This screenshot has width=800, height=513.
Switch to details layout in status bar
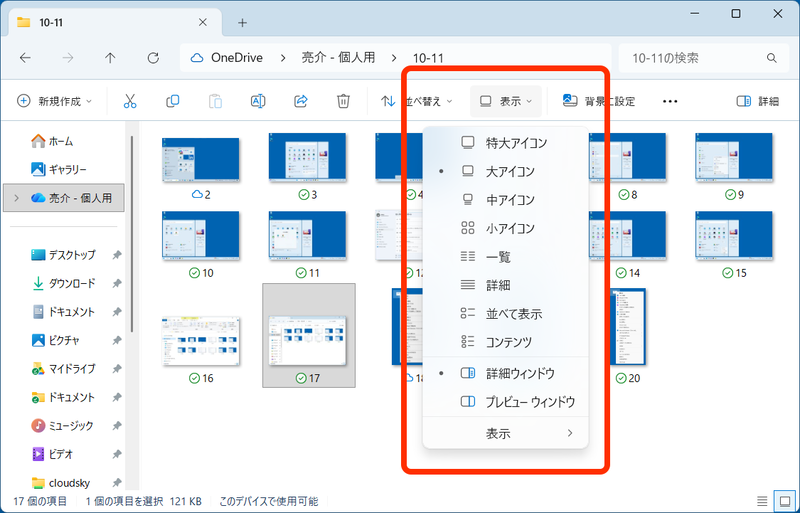pos(762,501)
